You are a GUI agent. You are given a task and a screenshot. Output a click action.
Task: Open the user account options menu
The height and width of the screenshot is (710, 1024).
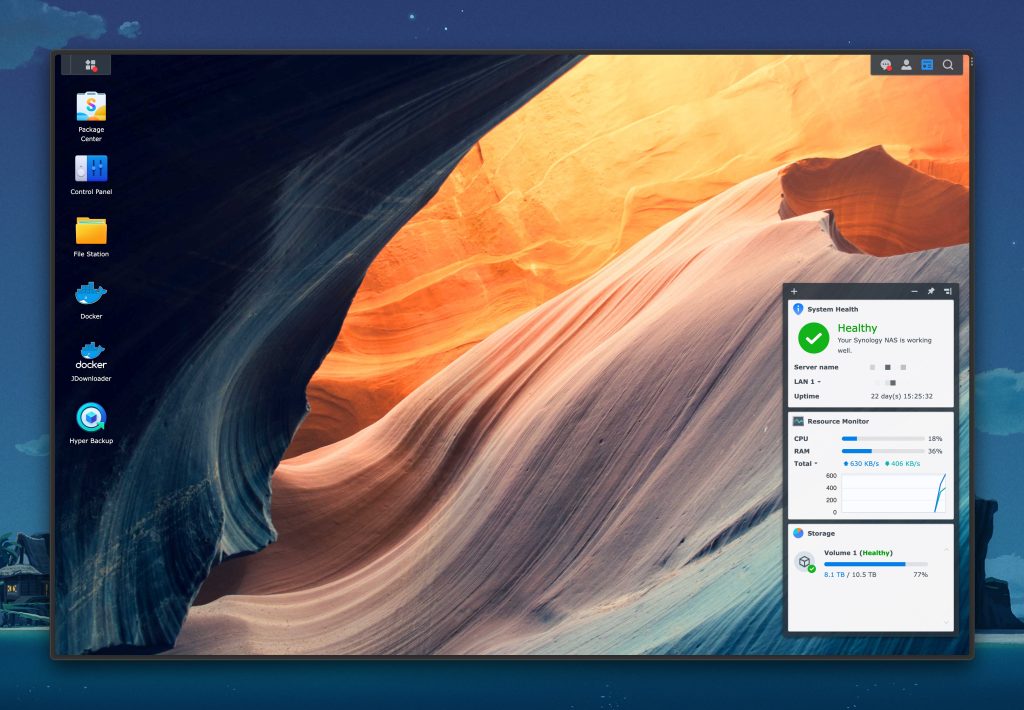coord(906,65)
